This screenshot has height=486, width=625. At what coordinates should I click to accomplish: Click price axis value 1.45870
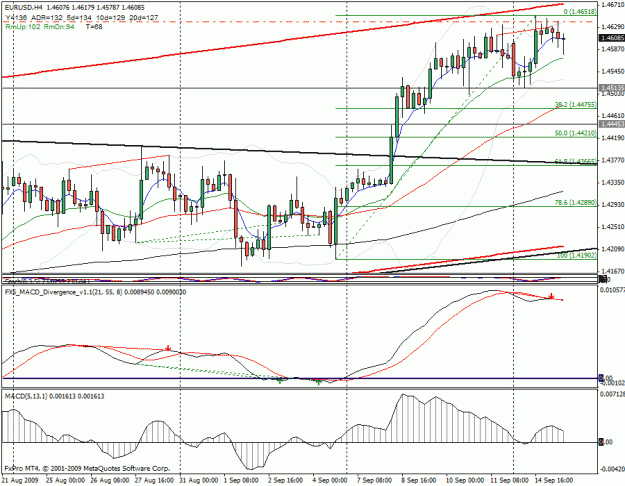(x=614, y=49)
